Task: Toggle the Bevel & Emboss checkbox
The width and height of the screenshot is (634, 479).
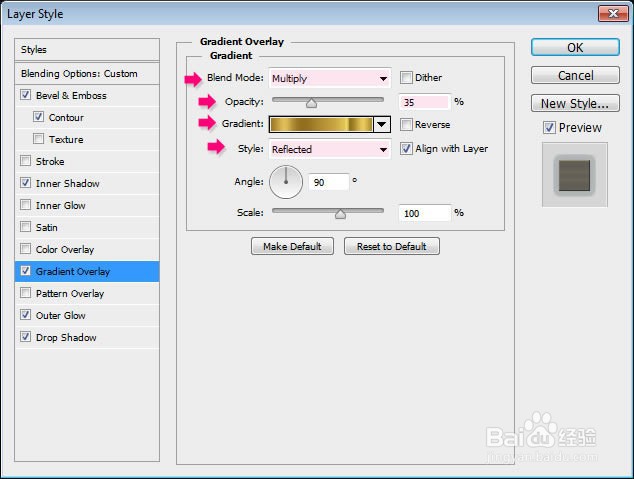Action: point(25,95)
